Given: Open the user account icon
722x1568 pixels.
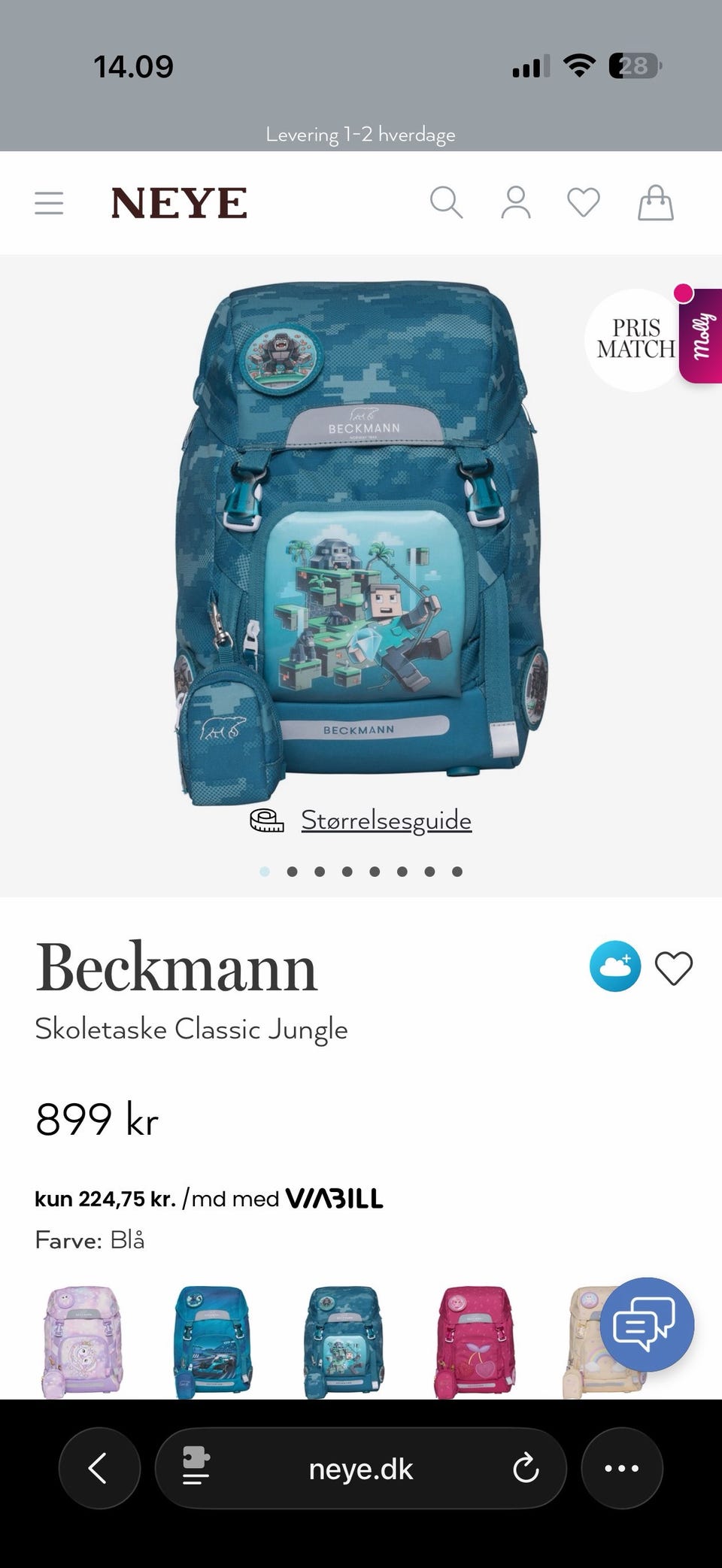Looking at the screenshot, I should 516,203.
